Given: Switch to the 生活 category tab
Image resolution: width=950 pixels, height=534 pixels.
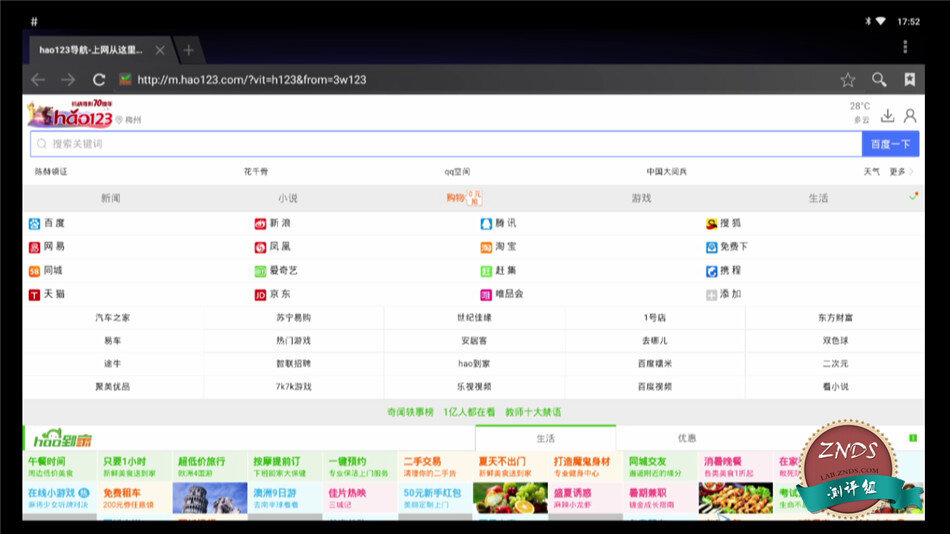Looking at the screenshot, I should 818,198.
